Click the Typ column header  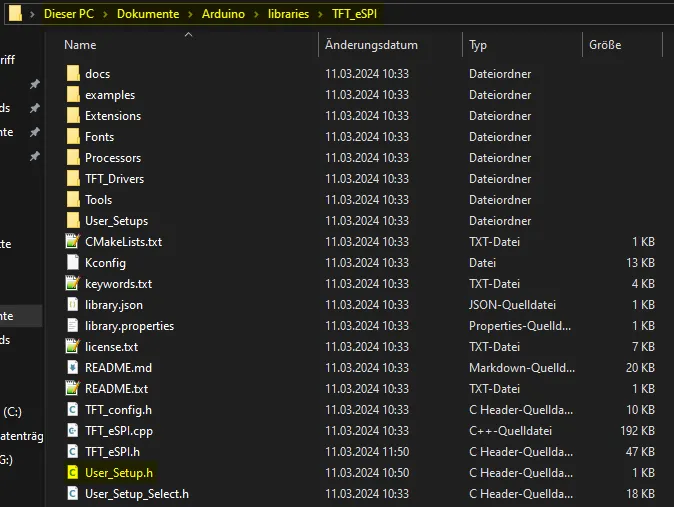478,45
